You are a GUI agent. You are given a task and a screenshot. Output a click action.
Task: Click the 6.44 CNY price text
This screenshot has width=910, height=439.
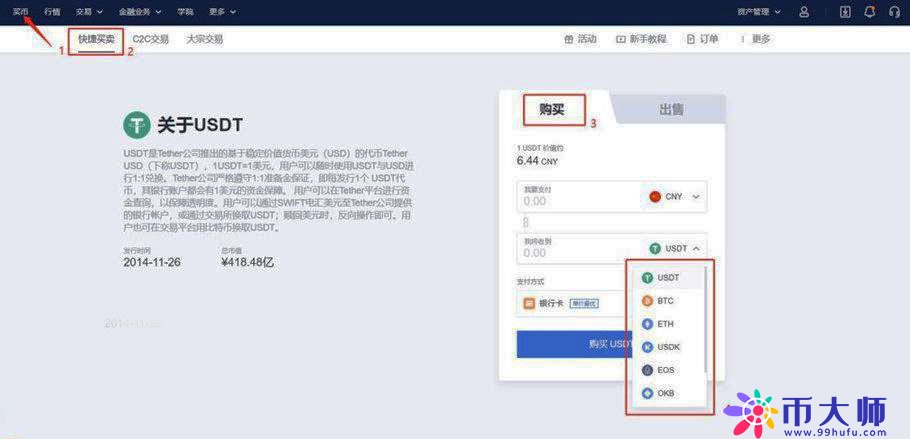[x=537, y=160]
